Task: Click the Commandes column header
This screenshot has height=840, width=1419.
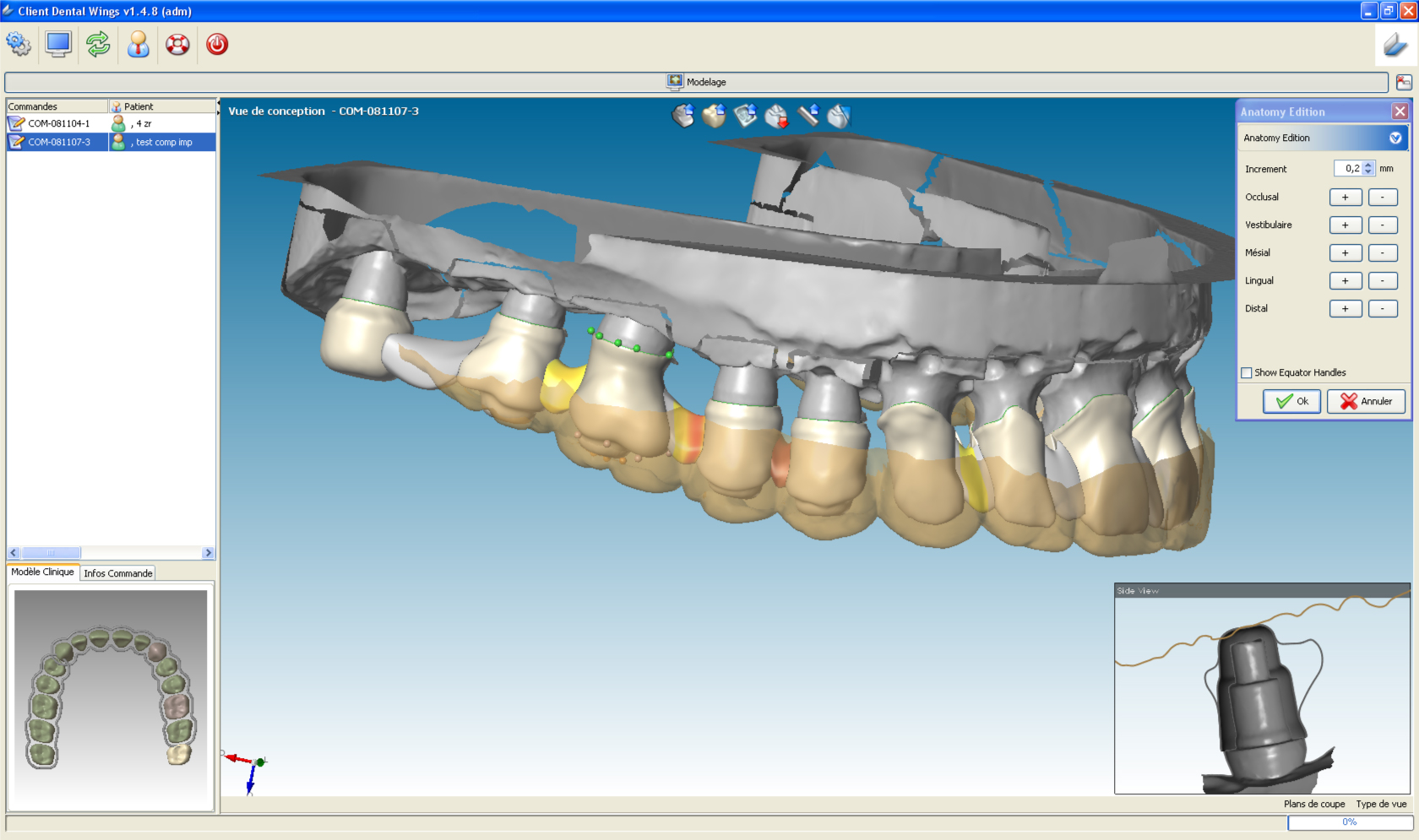Action: point(57,106)
